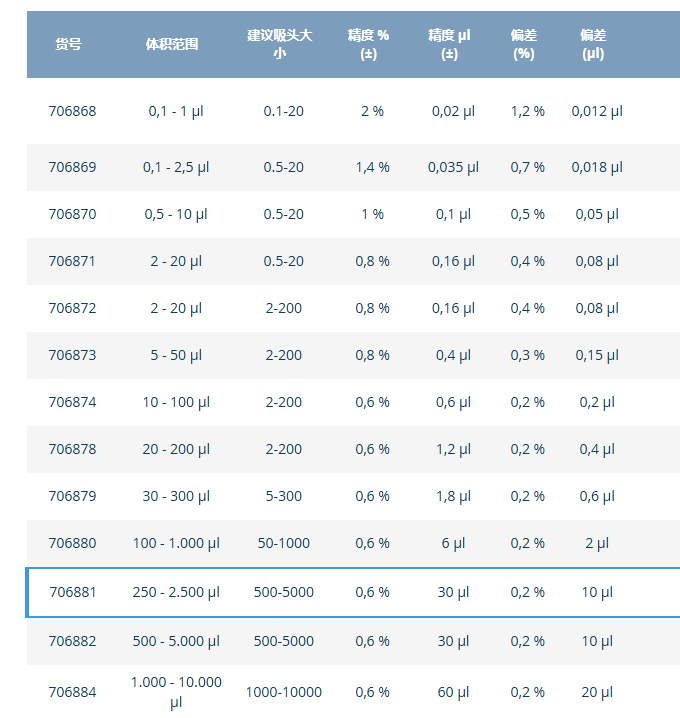Select the 5-300 tip size cell
The image size is (680, 718).
coord(284,496)
